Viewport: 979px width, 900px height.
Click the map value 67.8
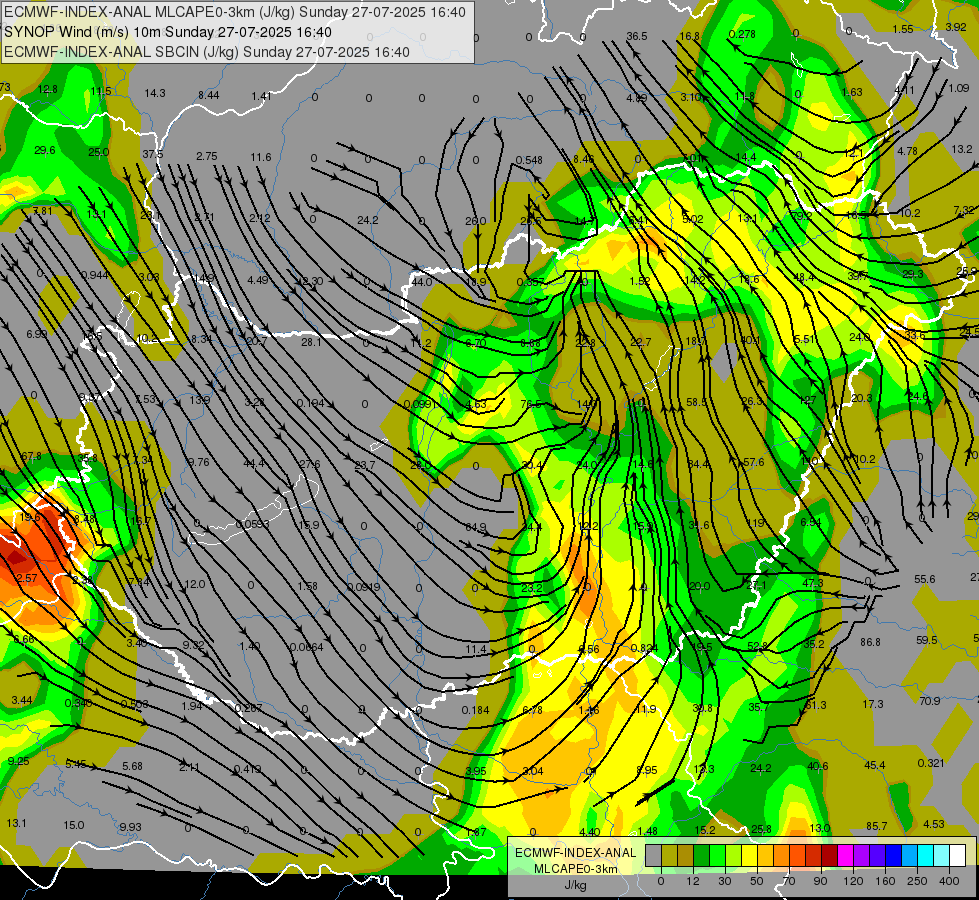click(31, 457)
